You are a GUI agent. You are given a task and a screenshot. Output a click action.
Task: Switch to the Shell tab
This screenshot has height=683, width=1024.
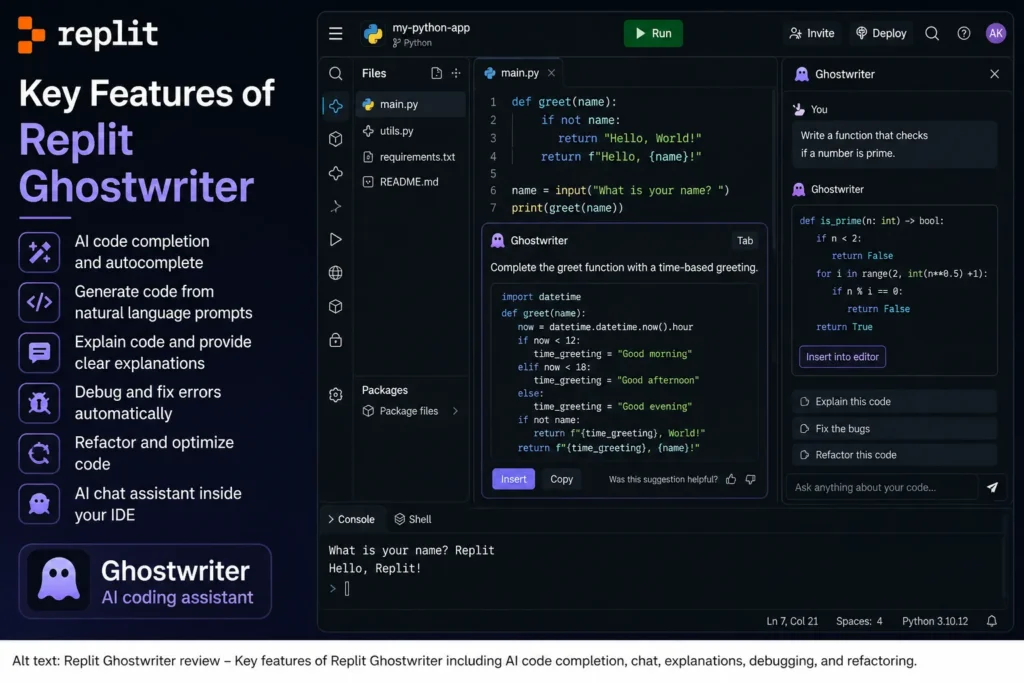[413, 519]
